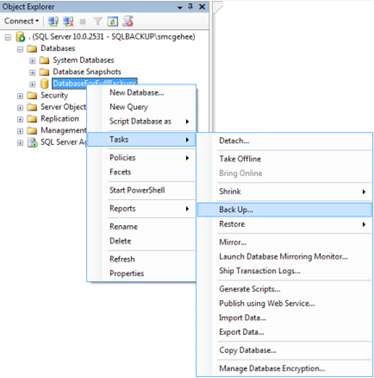Screen dimensions: 374x378
Task: Open the Restore submenu
Action: pos(284,224)
